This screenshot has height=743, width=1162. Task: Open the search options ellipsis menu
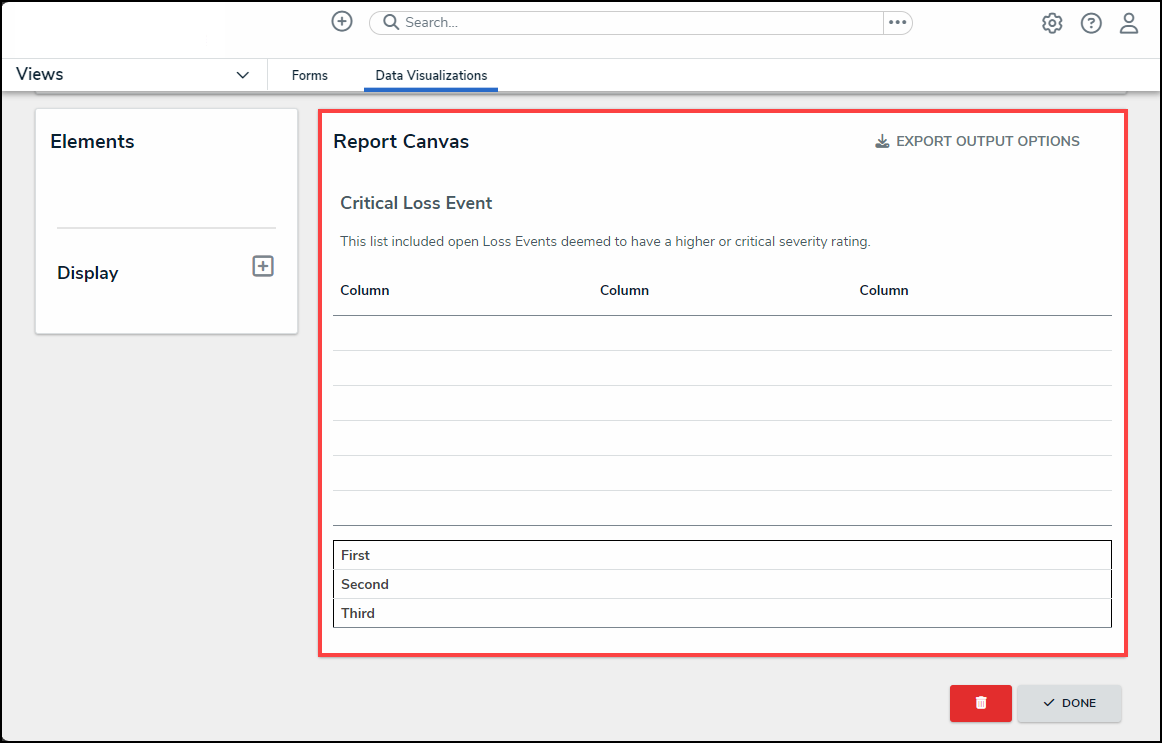point(897,23)
